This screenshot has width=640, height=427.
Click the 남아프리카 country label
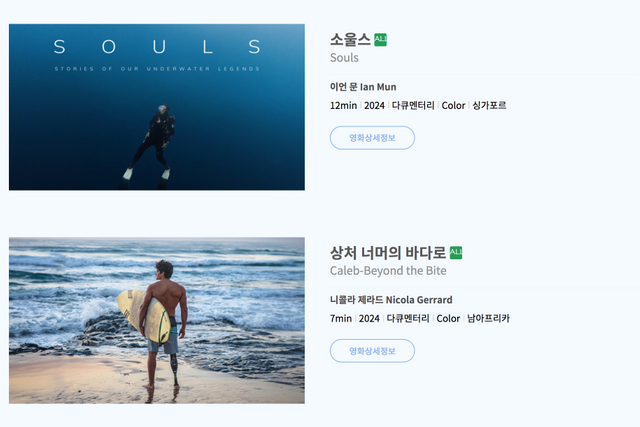[x=488, y=318]
